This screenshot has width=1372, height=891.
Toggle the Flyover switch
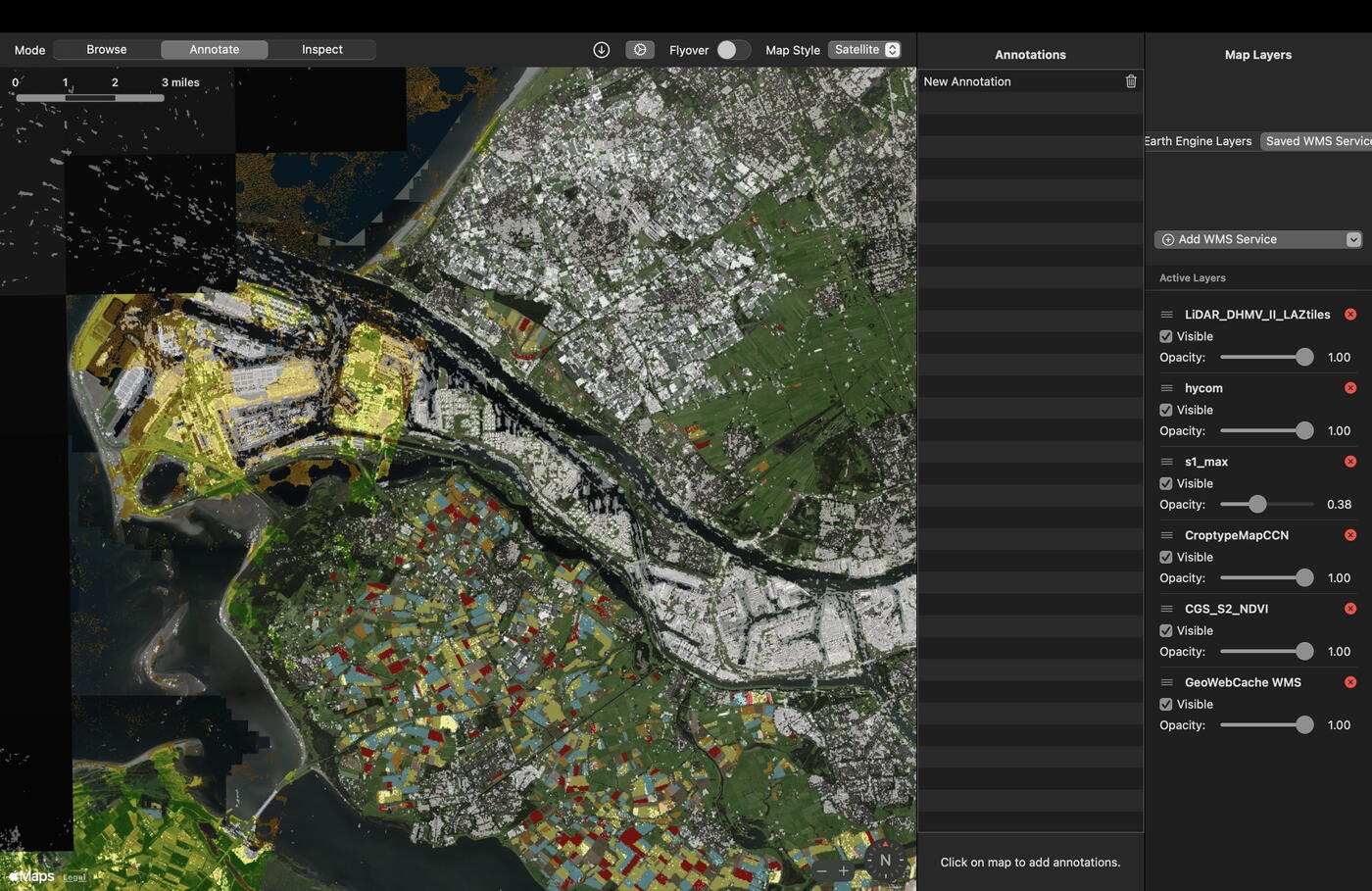[x=733, y=50]
